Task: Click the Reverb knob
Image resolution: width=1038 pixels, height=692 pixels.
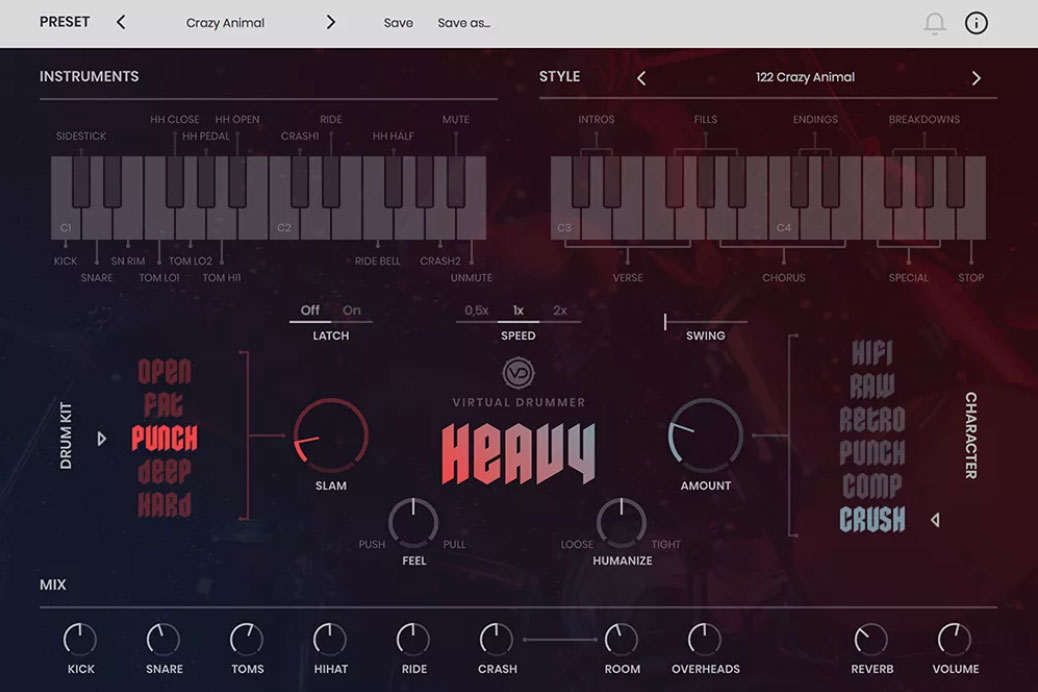Action: 871,640
